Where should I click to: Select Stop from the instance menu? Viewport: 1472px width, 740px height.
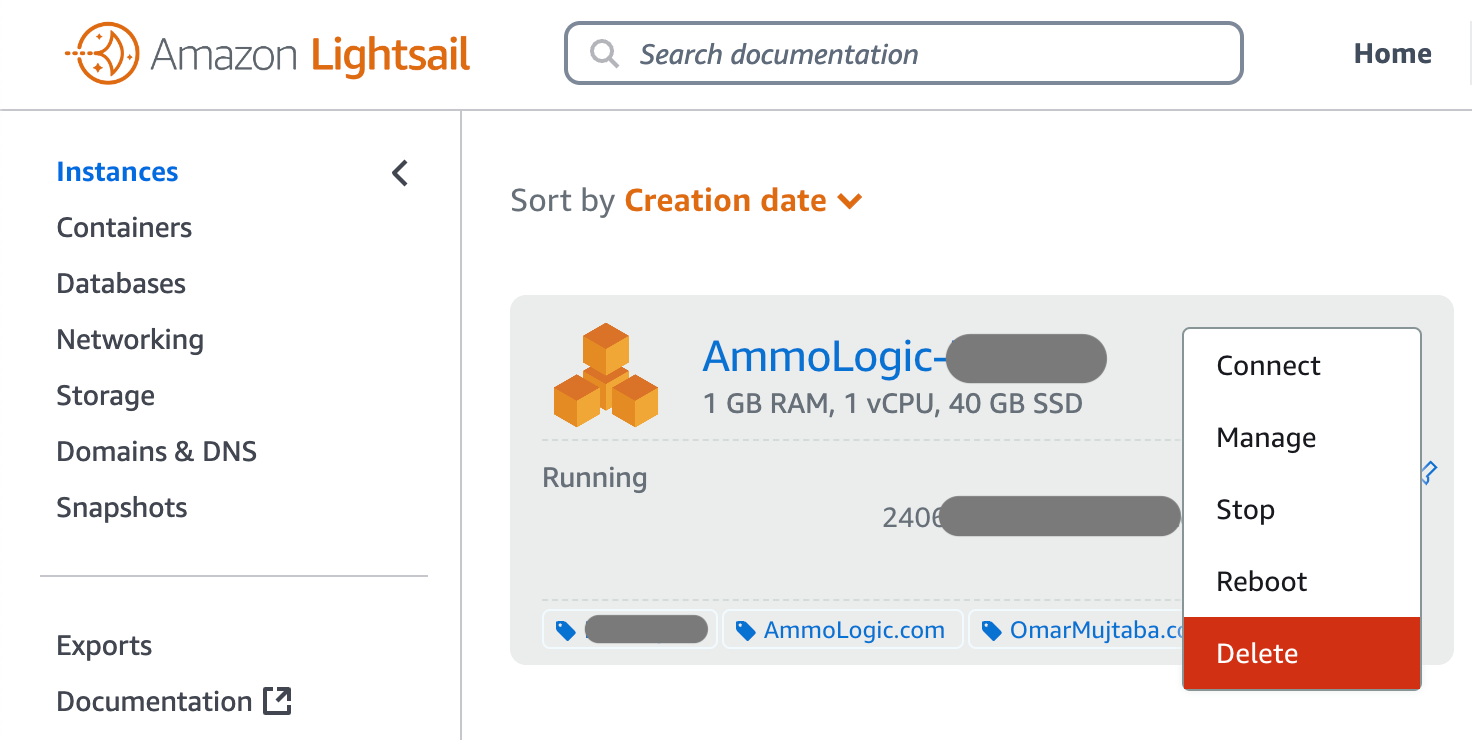[1245, 509]
